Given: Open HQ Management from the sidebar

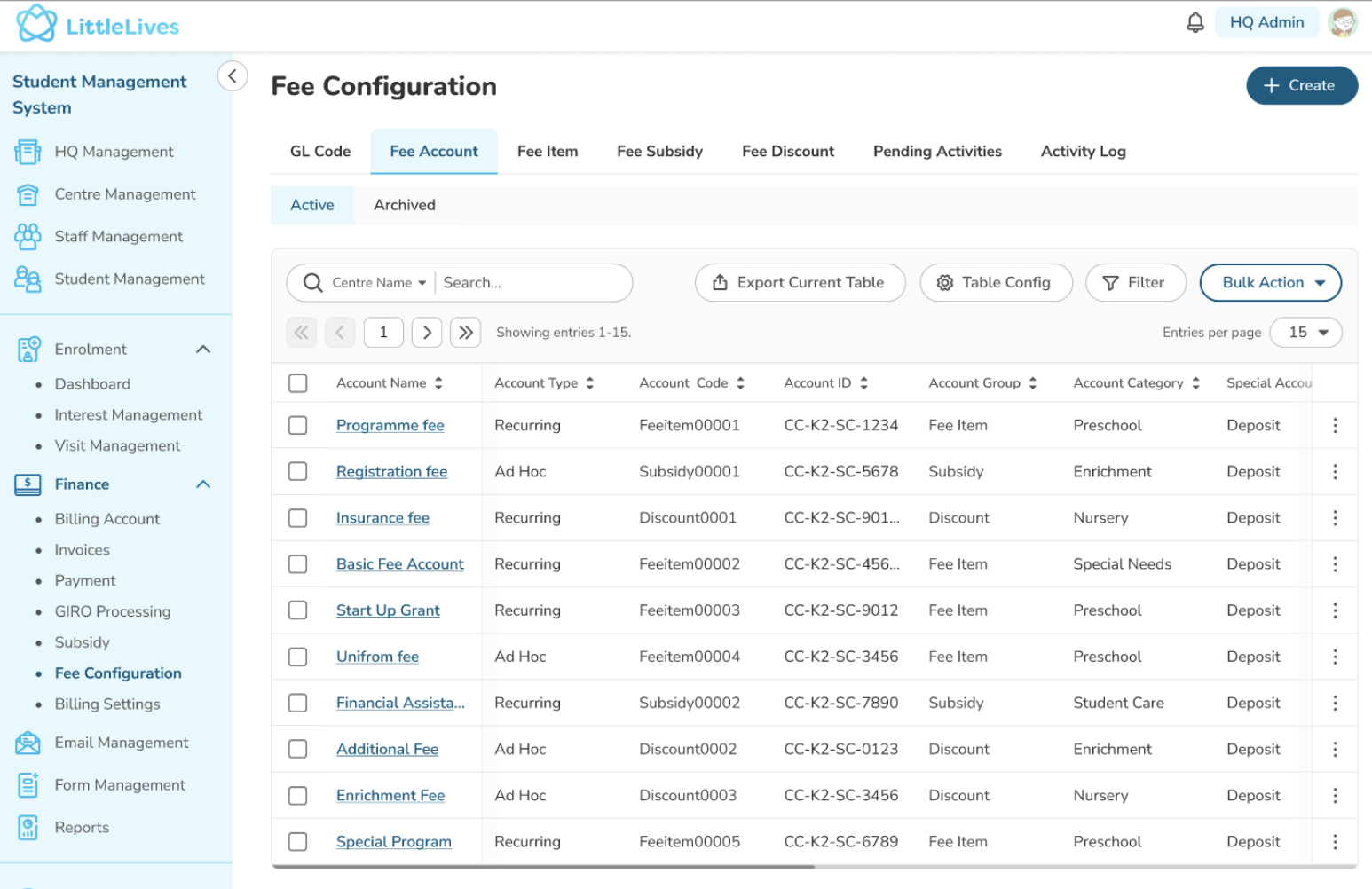Looking at the screenshot, I should click(x=114, y=152).
